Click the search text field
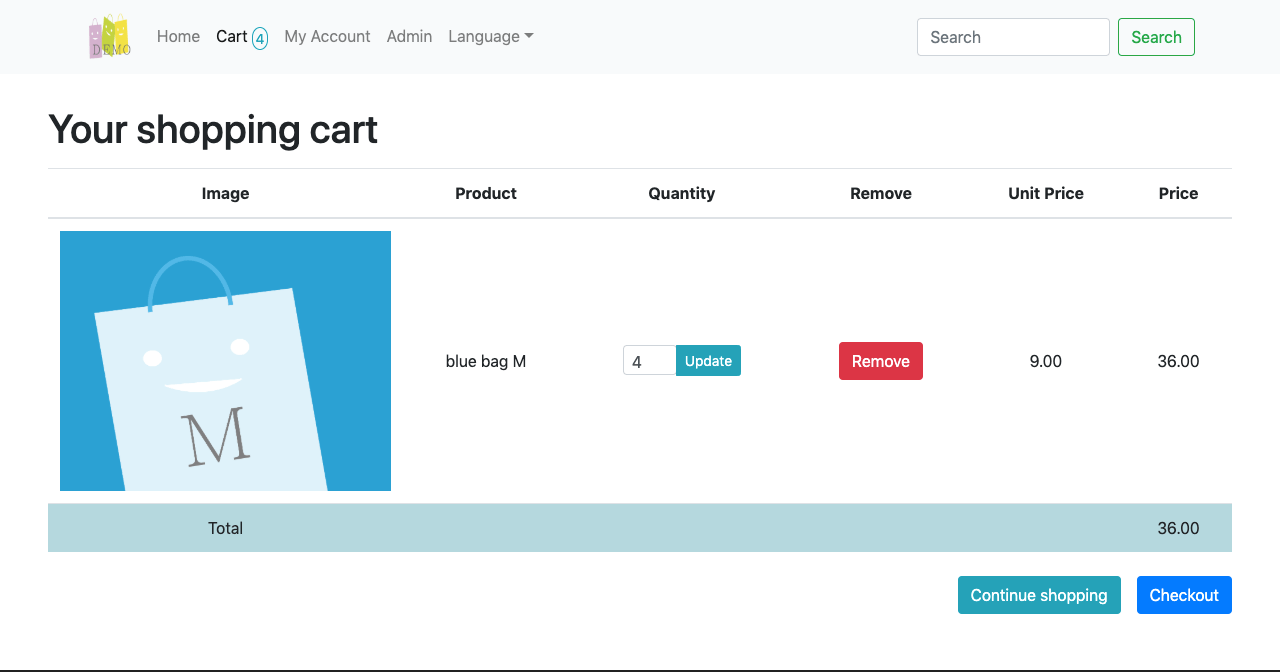This screenshot has height=672, width=1280. (1013, 36)
